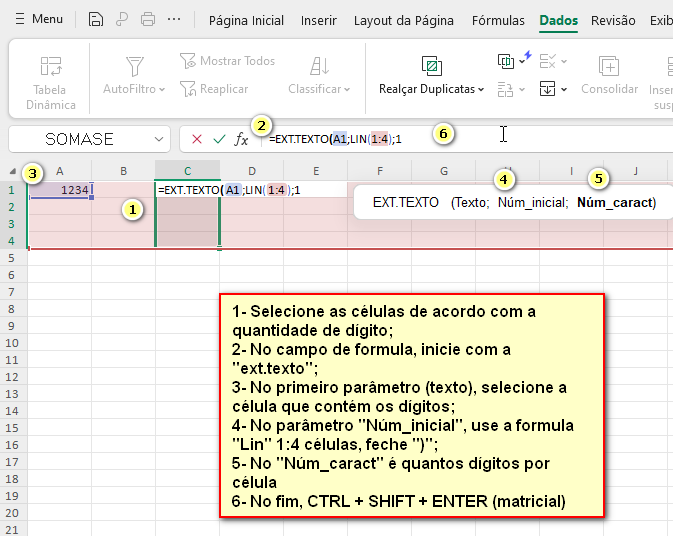This screenshot has height=536, width=673.
Task: Click the Tabela Dinâmica icon
Action: tap(50, 67)
